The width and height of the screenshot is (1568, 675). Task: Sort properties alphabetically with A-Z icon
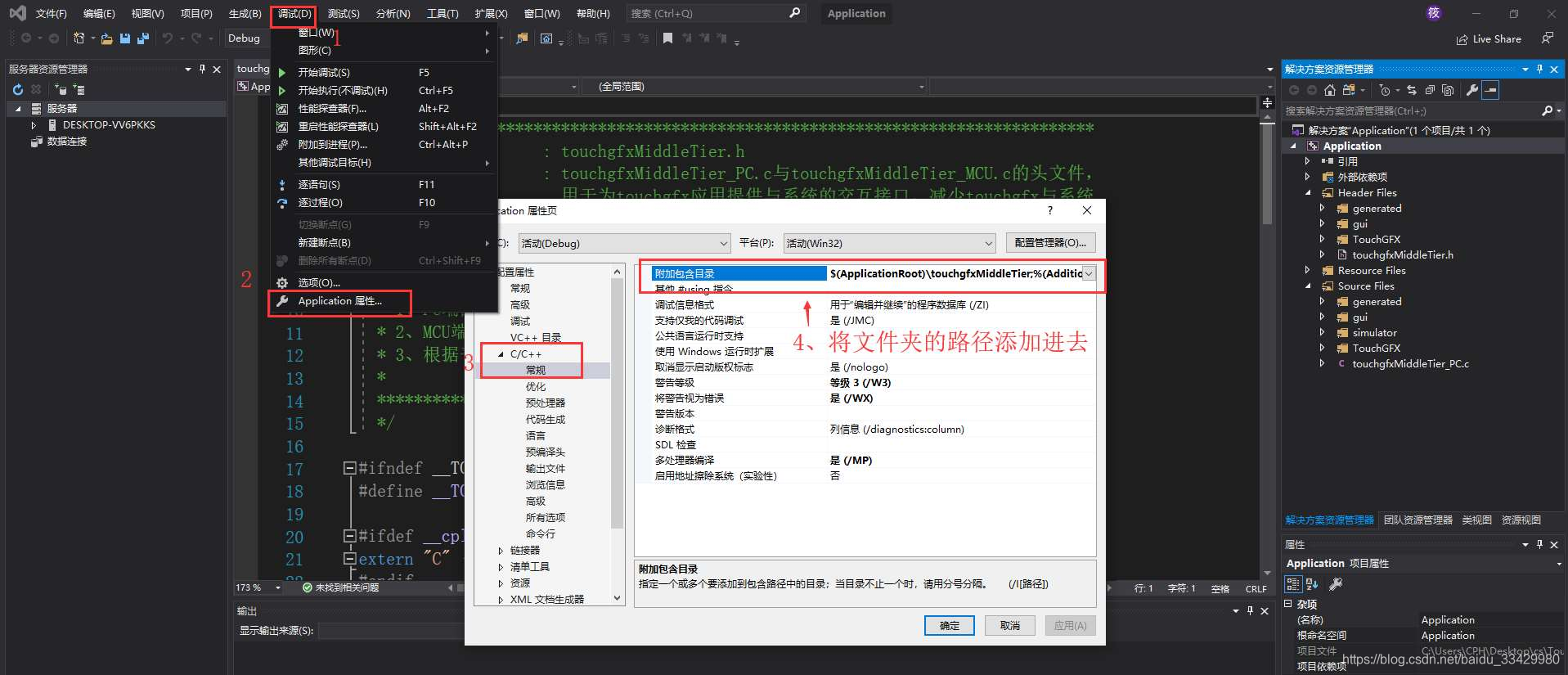click(1312, 584)
